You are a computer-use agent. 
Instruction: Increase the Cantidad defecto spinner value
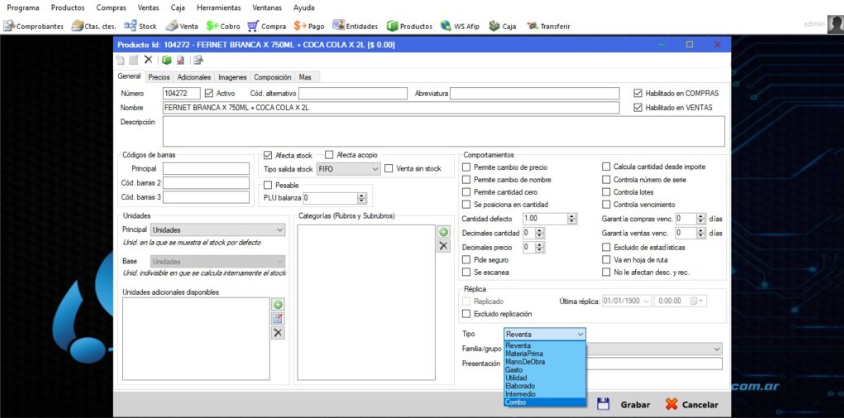[571, 215]
